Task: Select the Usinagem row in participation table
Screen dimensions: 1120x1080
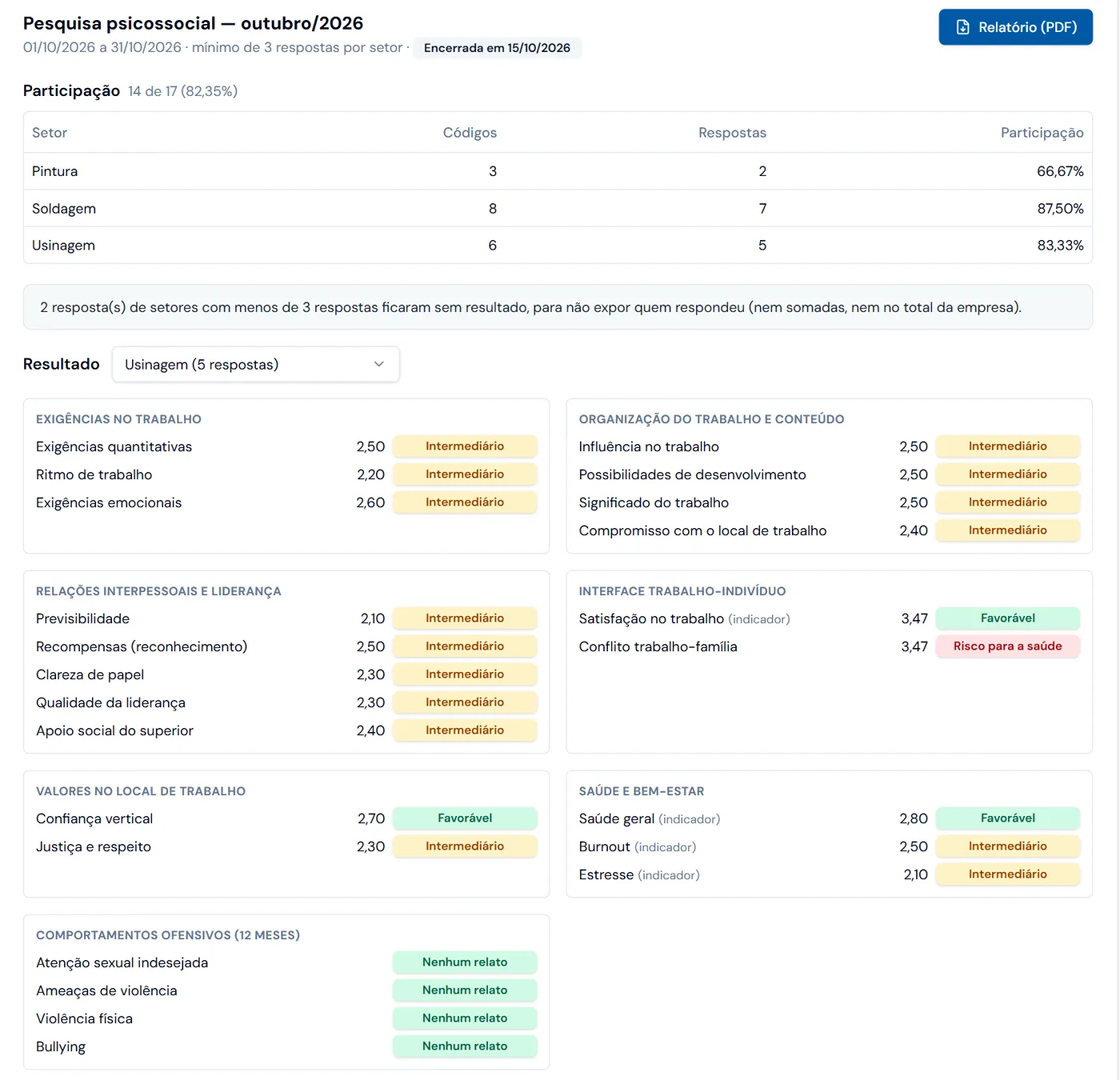Action: [x=558, y=245]
